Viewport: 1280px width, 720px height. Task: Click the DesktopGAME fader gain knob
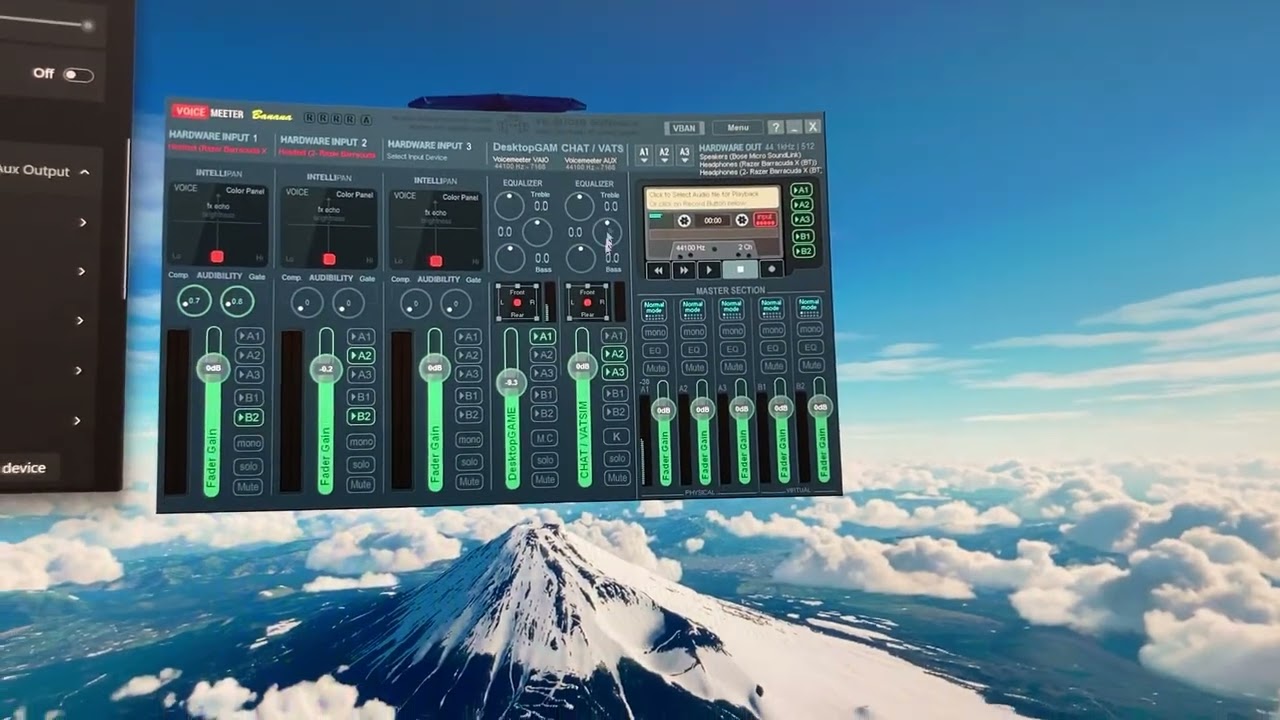pos(512,381)
